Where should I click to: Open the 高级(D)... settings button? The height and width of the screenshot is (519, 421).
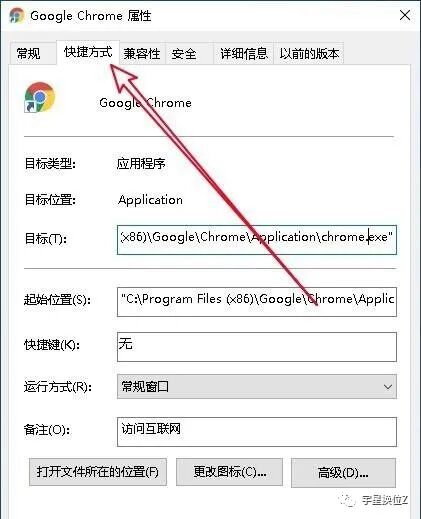[x=343, y=473]
